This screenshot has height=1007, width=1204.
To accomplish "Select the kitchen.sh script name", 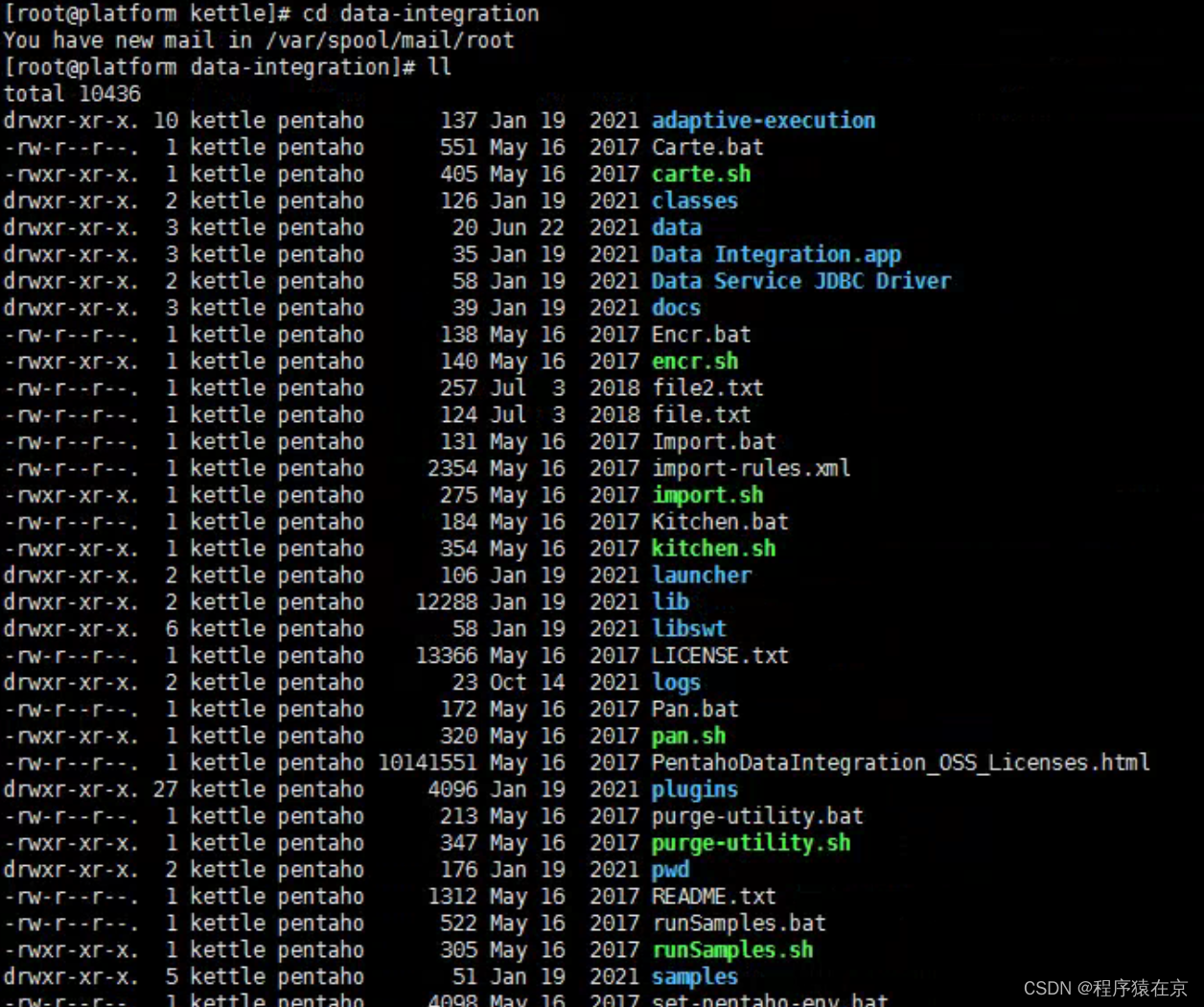I will tap(713, 549).
